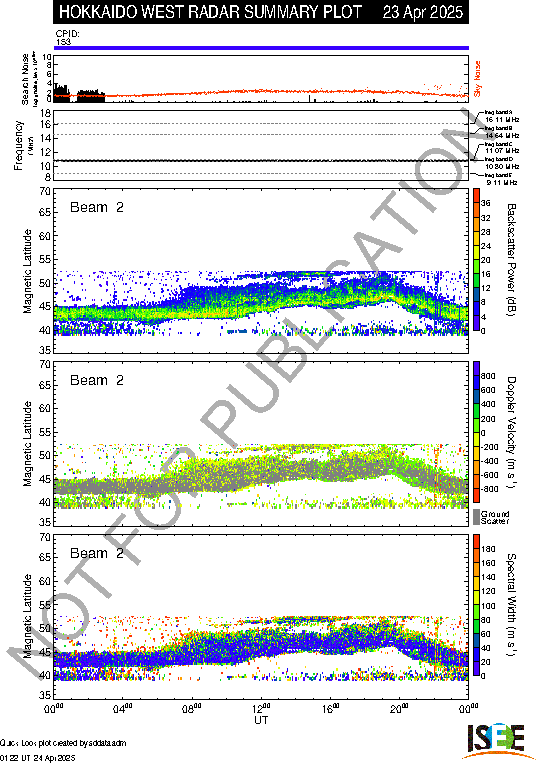Click the Beam 2 label in spectral width panel
Viewport: 536px width, 763px height.
97,553
